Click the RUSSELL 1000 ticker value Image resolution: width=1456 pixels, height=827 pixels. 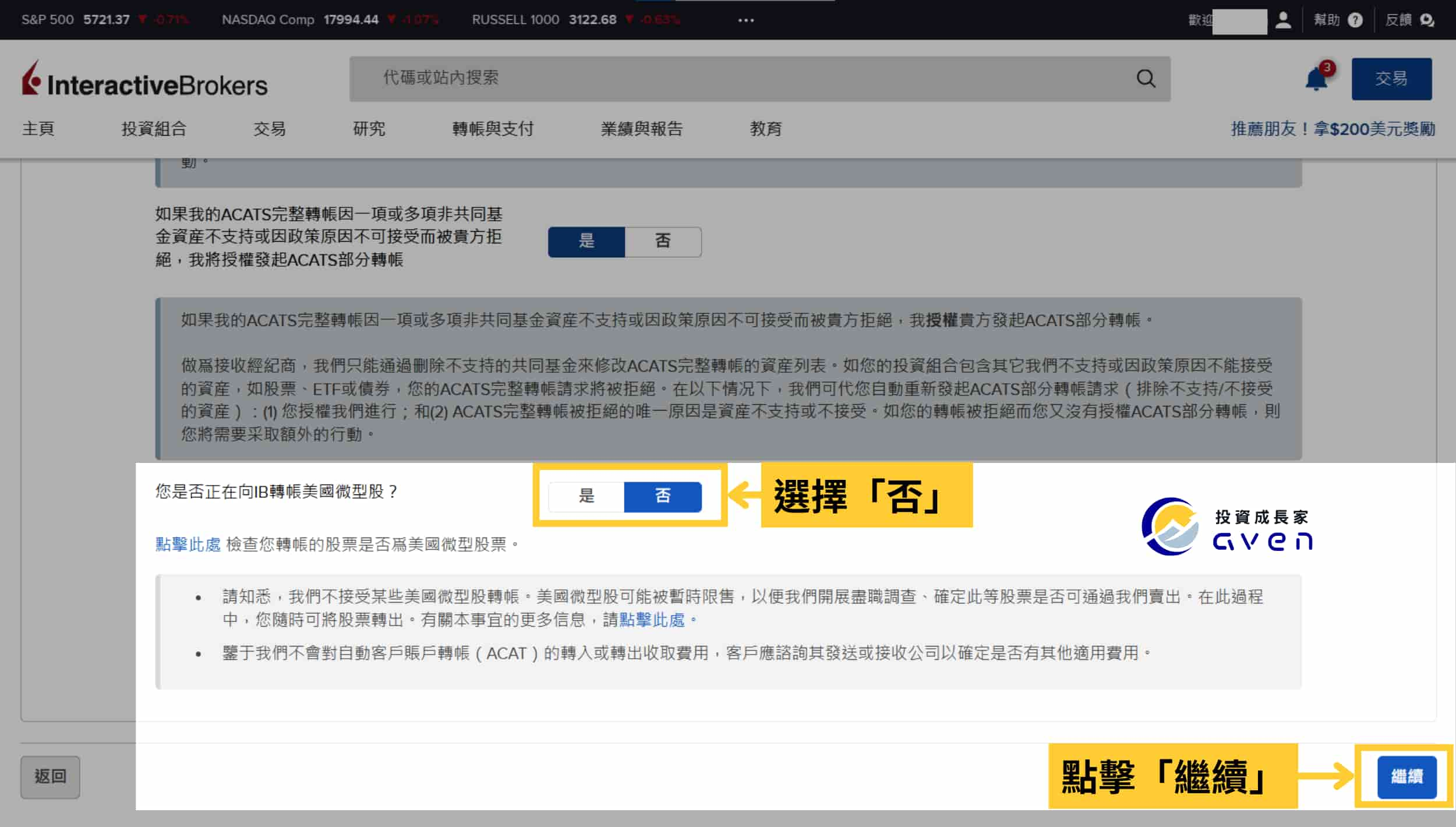click(x=592, y=20)
